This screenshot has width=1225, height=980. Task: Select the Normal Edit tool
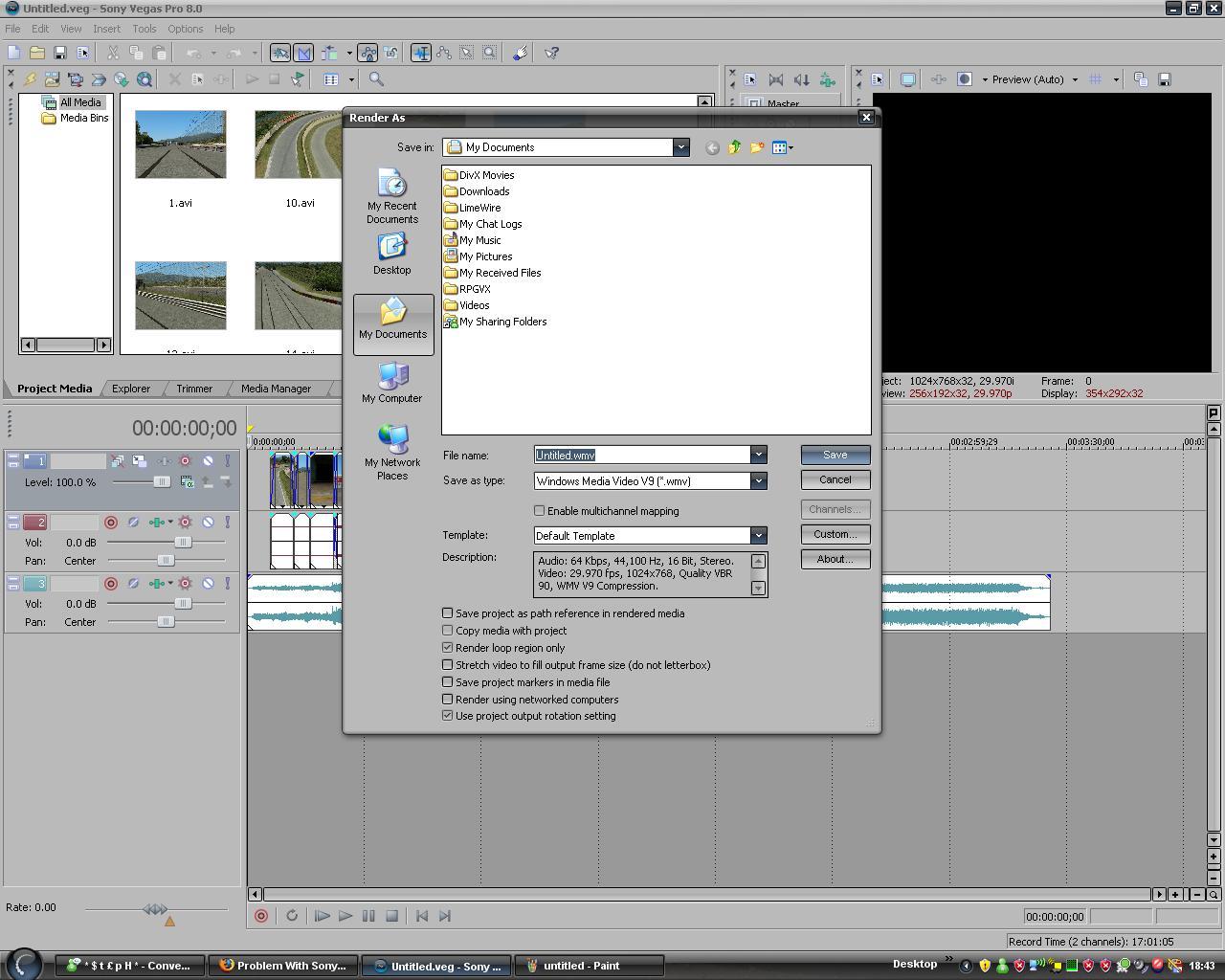click(421, 53)
